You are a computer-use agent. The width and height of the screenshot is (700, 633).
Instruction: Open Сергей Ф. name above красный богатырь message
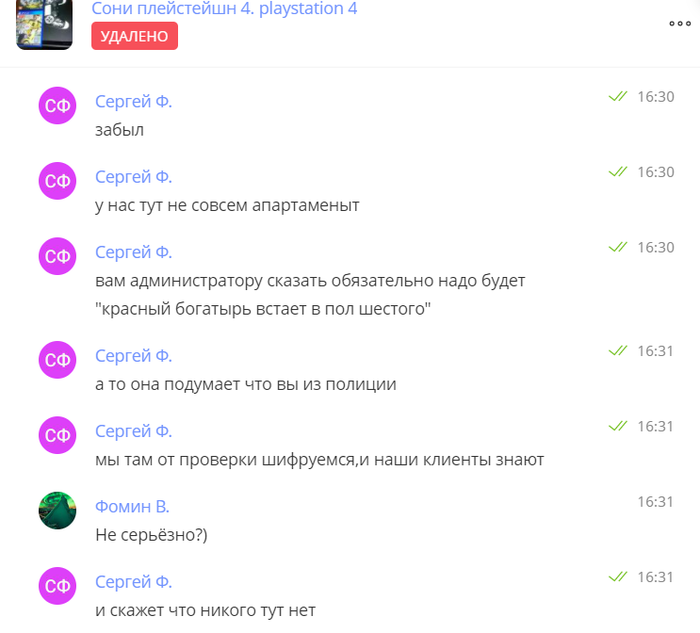pyautogui.click(x=133, y=253)
